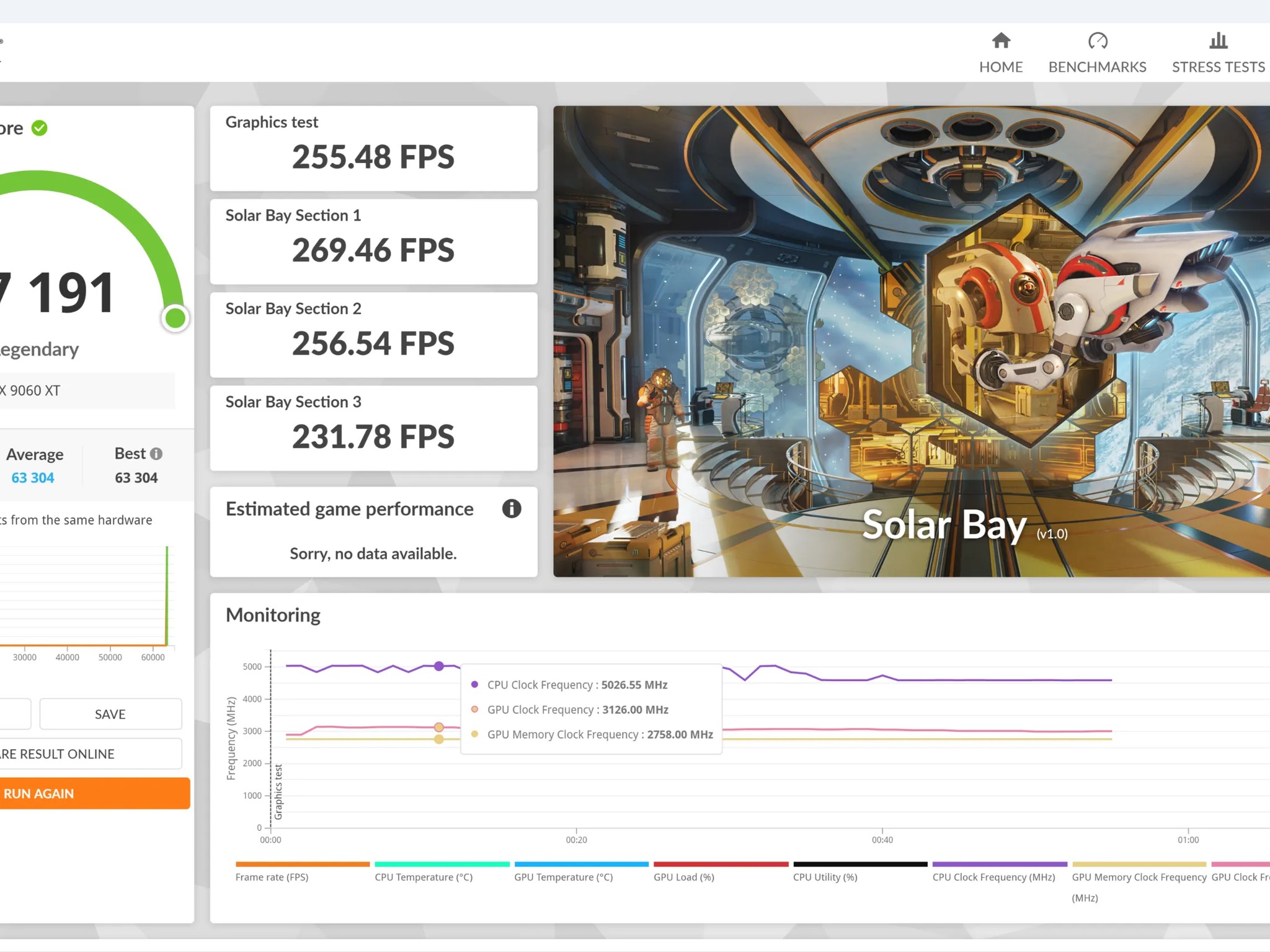Viewport: 1270px width, 952px height.
Task: Toggle the CPU Clock Frequency legend item
Action: (993, 876)
